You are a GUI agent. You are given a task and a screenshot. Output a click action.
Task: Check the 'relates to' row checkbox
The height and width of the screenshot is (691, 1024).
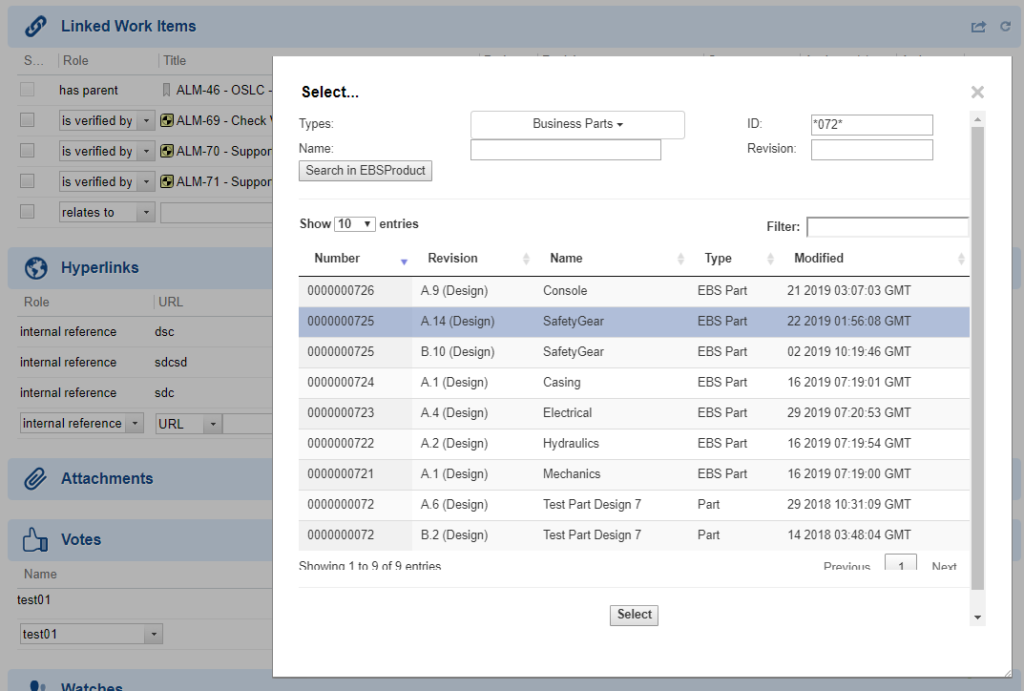pos(27,212)
